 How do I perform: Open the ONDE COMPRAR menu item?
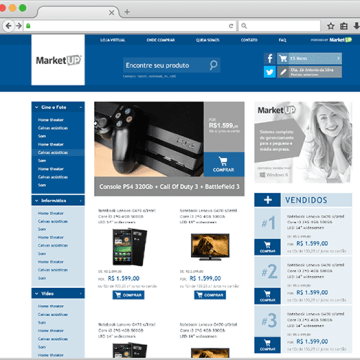pyautogui.click(x=161, y=40)
